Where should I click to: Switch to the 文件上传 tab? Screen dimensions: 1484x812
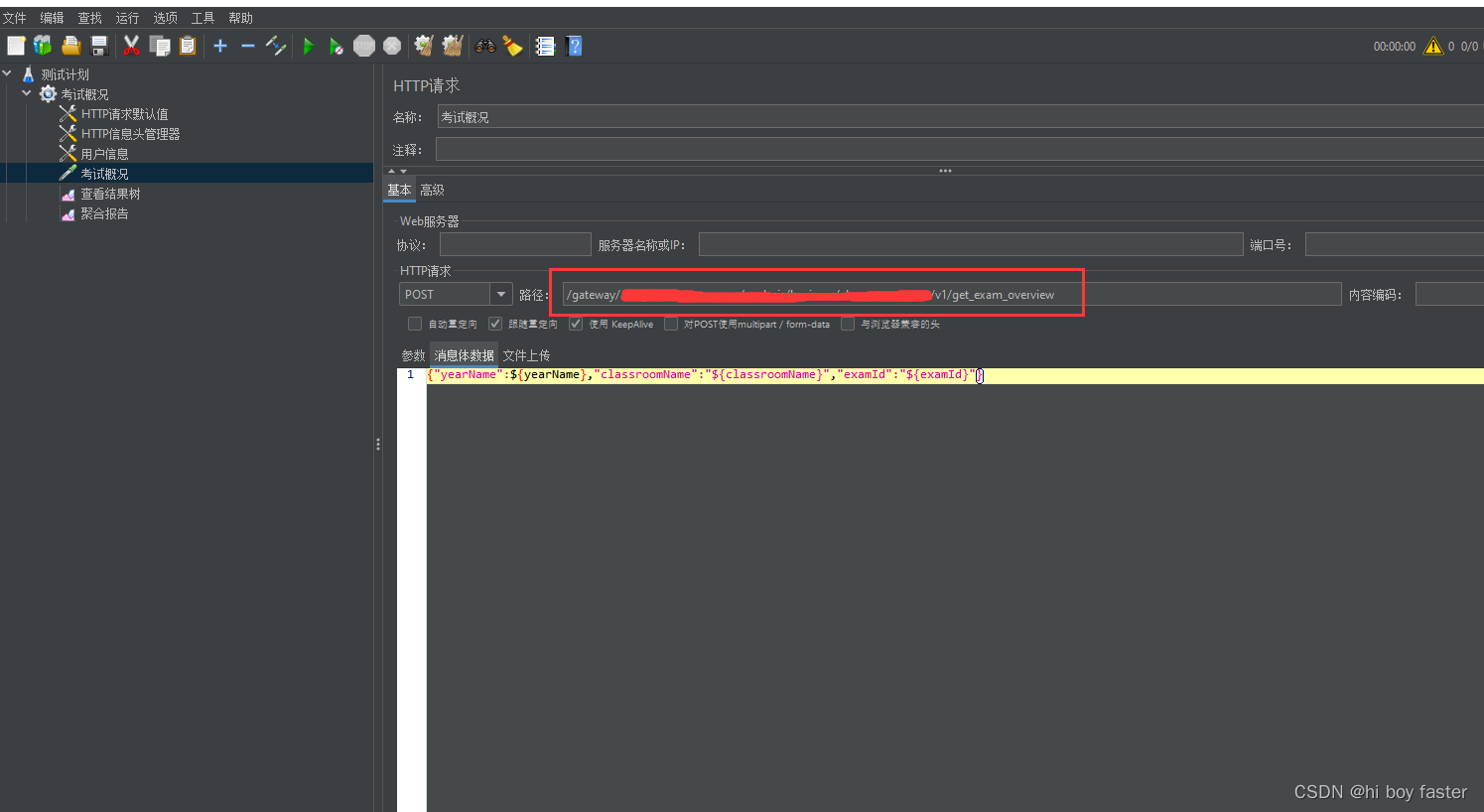tap(526, 355)
